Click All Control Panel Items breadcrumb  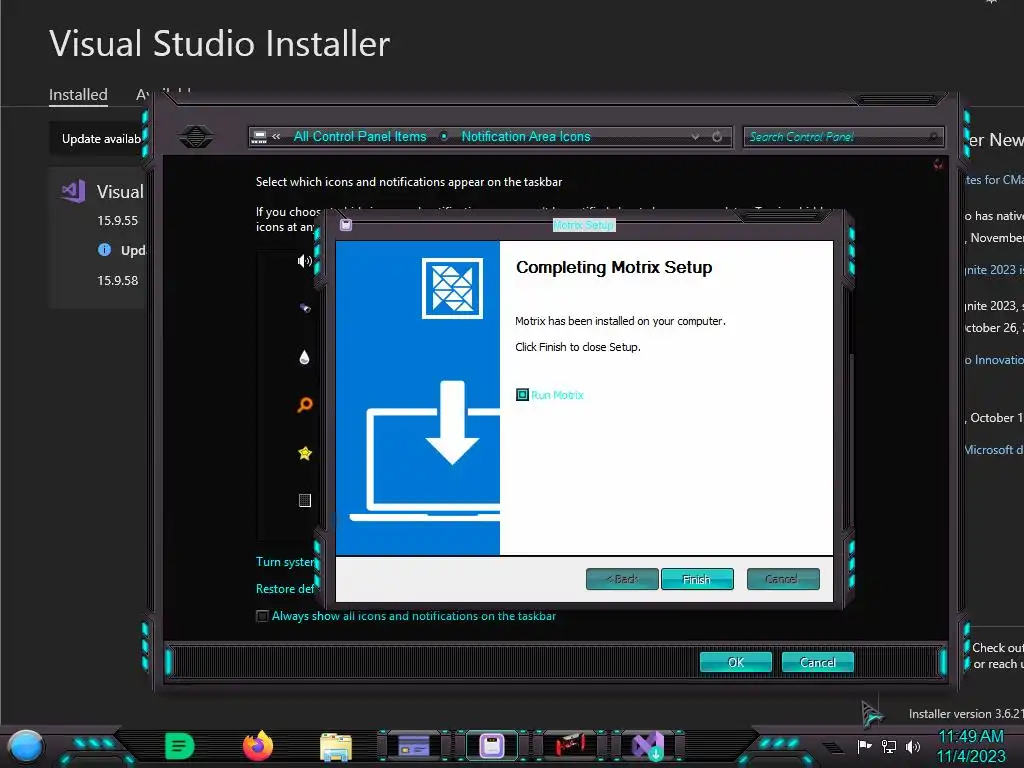[360, 136]
